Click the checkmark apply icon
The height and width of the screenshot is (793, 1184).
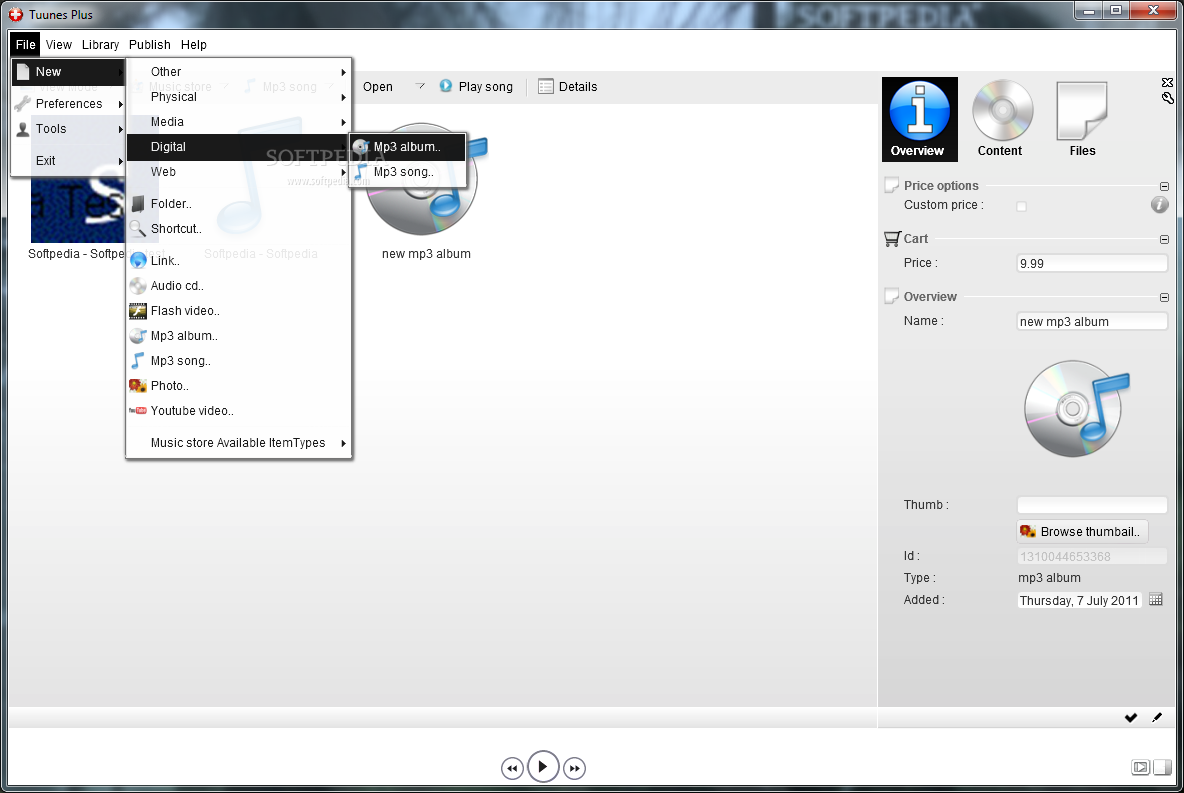click(x=1130, y=717)
